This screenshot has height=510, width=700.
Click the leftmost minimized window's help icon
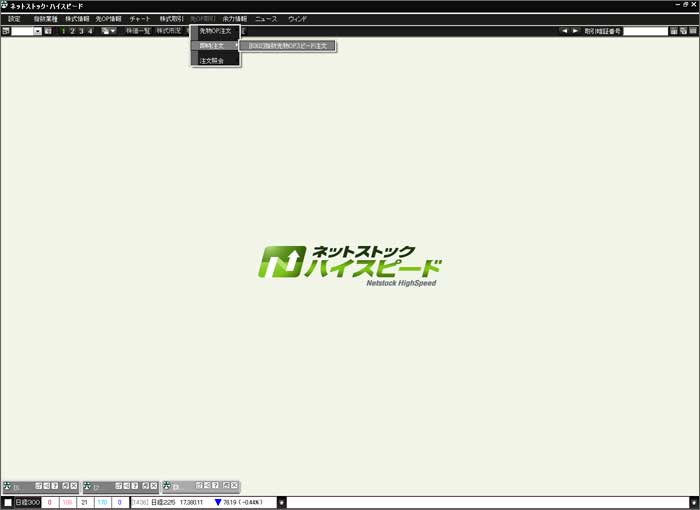(55, 486)
